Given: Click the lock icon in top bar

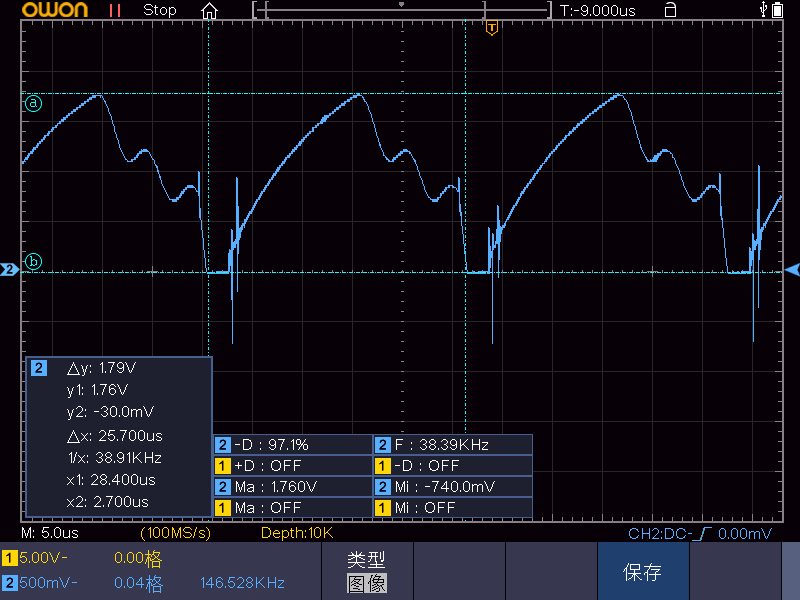Looking at the screenshot, I should 670,10.
